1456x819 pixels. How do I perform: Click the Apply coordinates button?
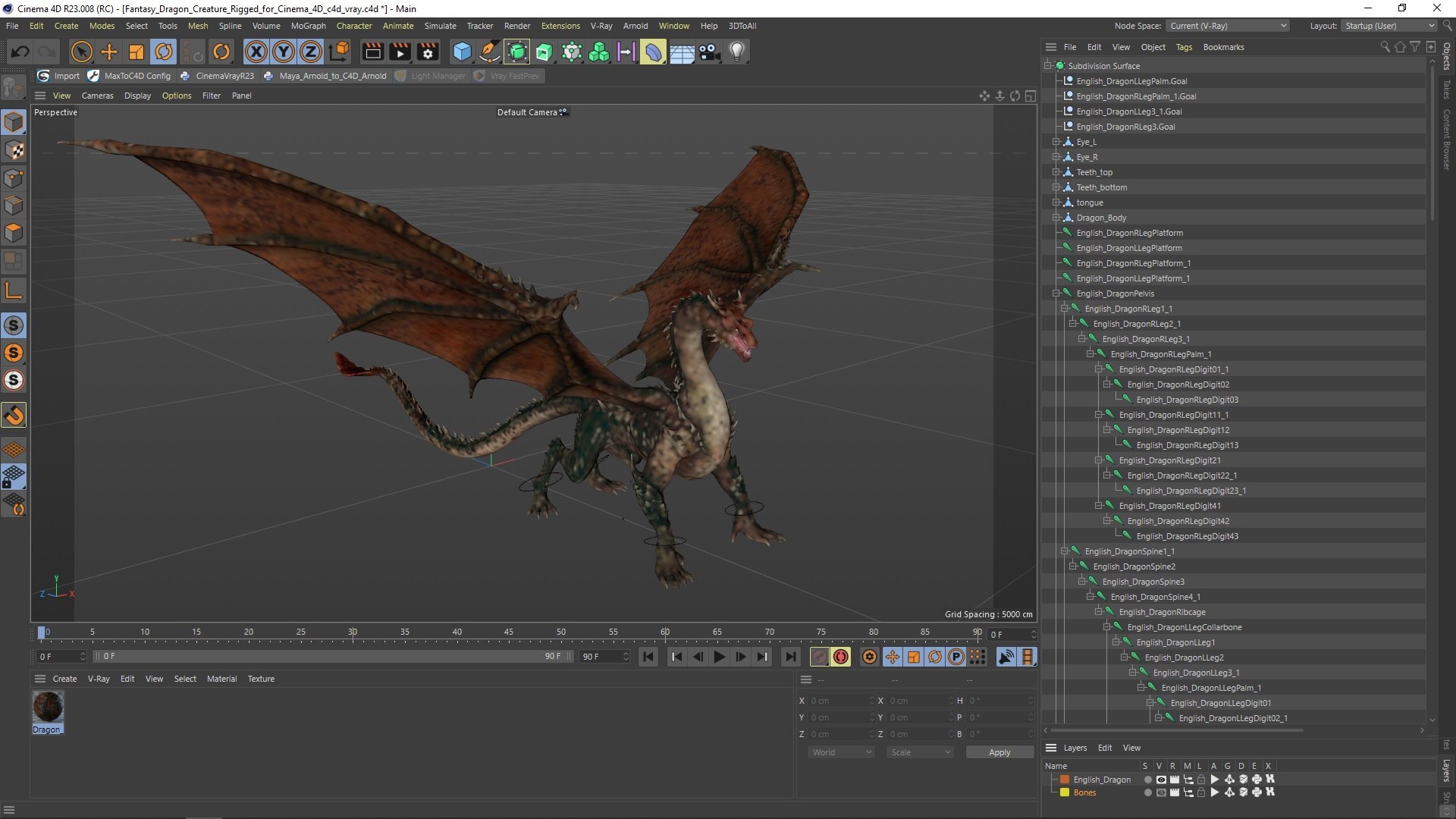point(999,752)
